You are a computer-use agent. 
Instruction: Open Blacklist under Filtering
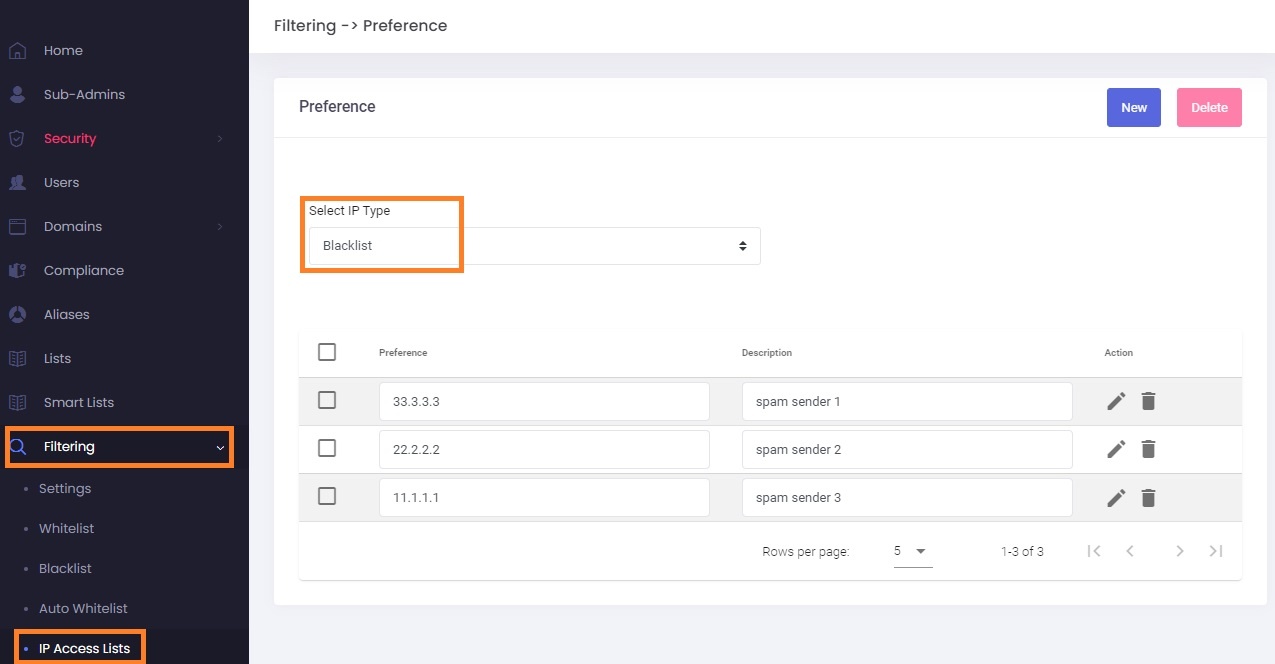click(65, 569)
